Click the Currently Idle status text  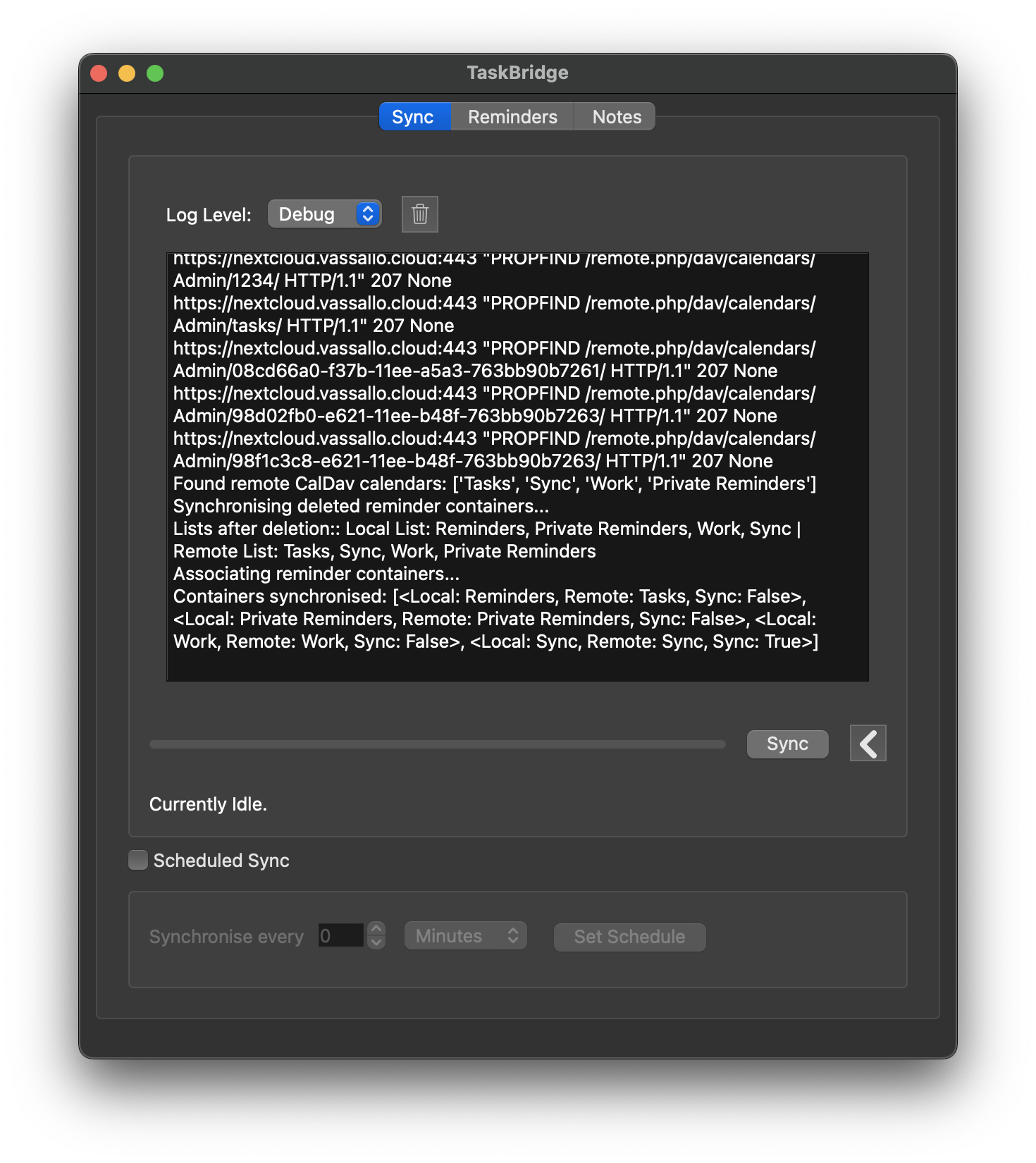(x=208, y=804)
